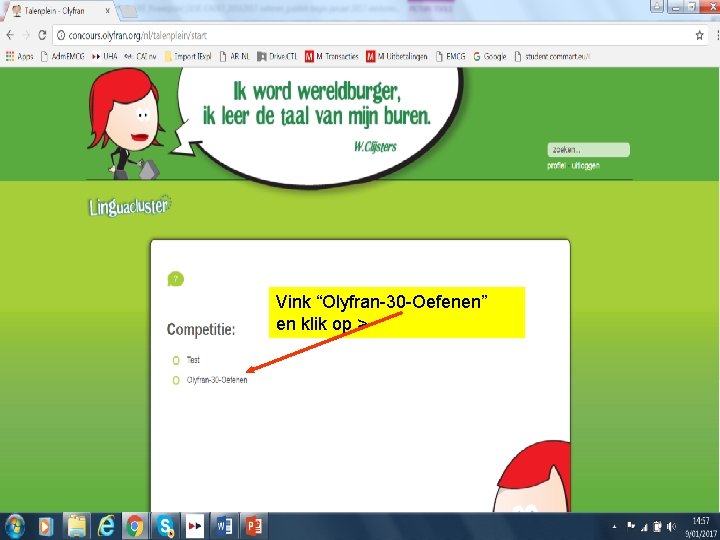Select the Test competition radio option
This screenshot has width=720, height=540.
pyautogui.click(x=175, y=360)
